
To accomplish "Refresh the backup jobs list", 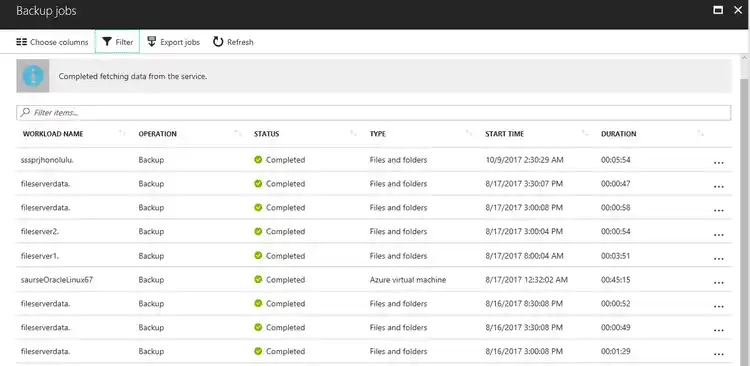I will coord(233,42).
